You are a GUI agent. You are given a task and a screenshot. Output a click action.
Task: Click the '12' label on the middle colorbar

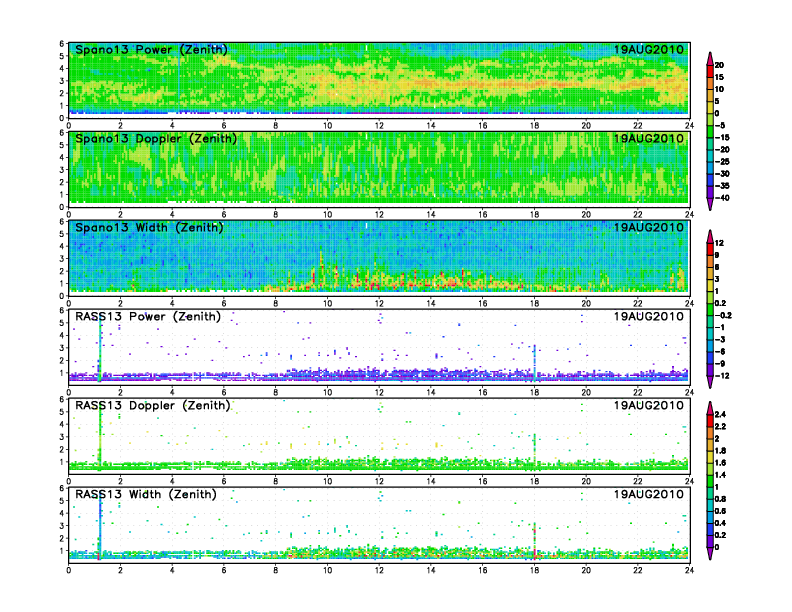point(719,243)
